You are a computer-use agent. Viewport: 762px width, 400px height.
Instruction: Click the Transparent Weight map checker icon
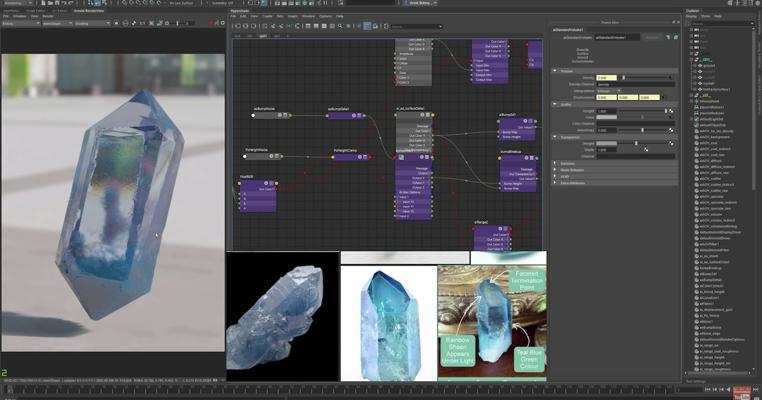pos(671,143)
